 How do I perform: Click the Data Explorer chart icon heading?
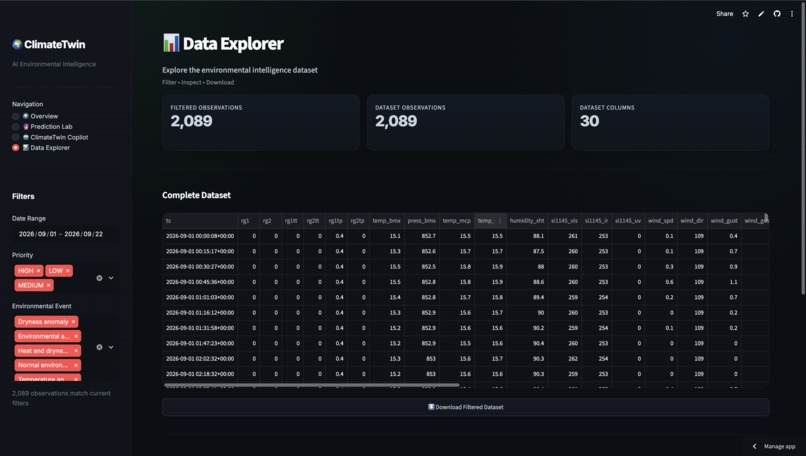(x=171, y=43)
